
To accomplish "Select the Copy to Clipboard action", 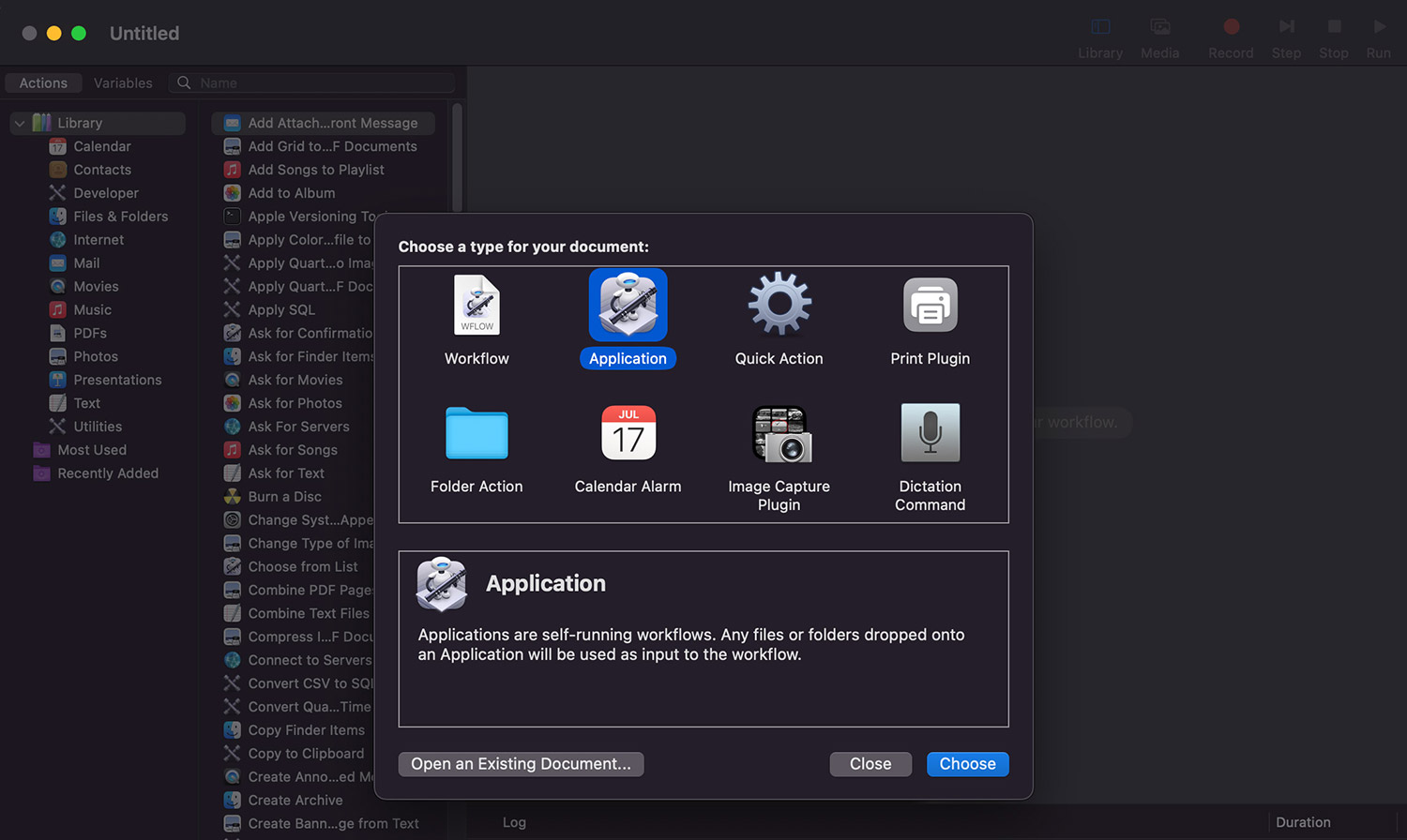I will [306, 754].
